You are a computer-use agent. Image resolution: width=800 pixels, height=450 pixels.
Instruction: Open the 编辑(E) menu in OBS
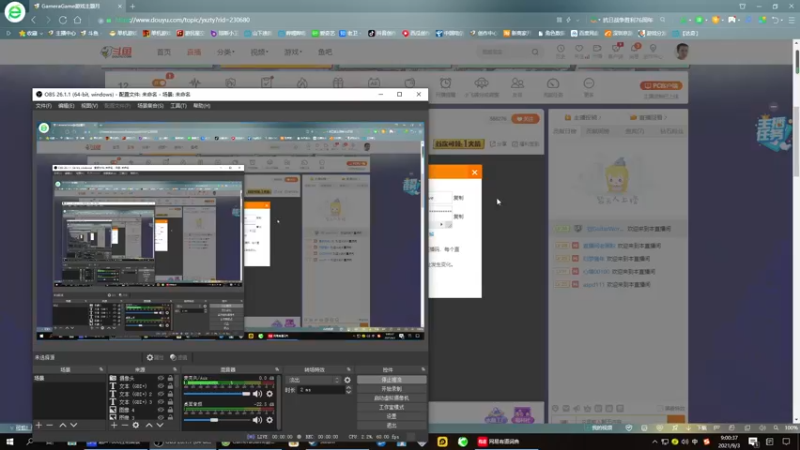[66, 106]
